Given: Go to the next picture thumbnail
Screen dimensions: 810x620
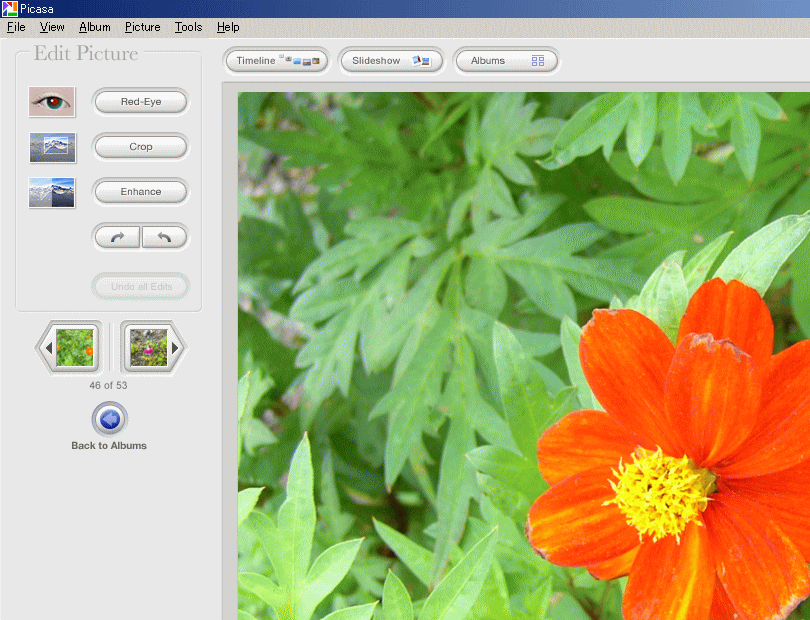Looking at the screenshot, I should (151, 348).
